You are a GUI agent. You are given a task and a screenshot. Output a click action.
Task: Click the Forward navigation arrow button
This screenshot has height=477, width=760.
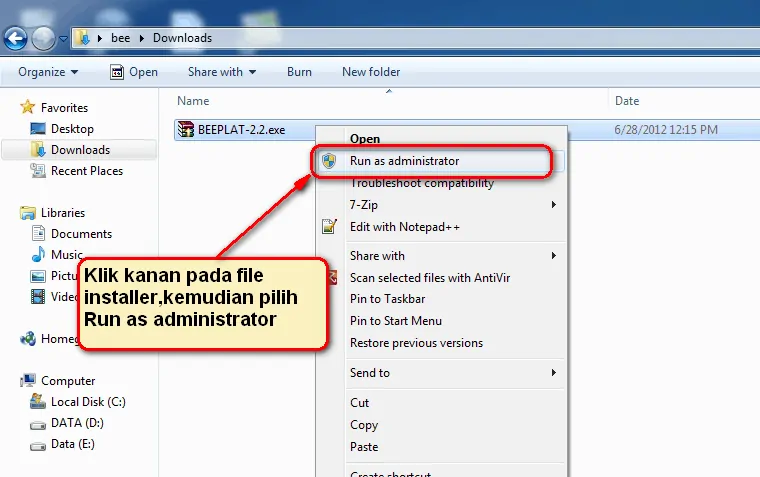44,38
